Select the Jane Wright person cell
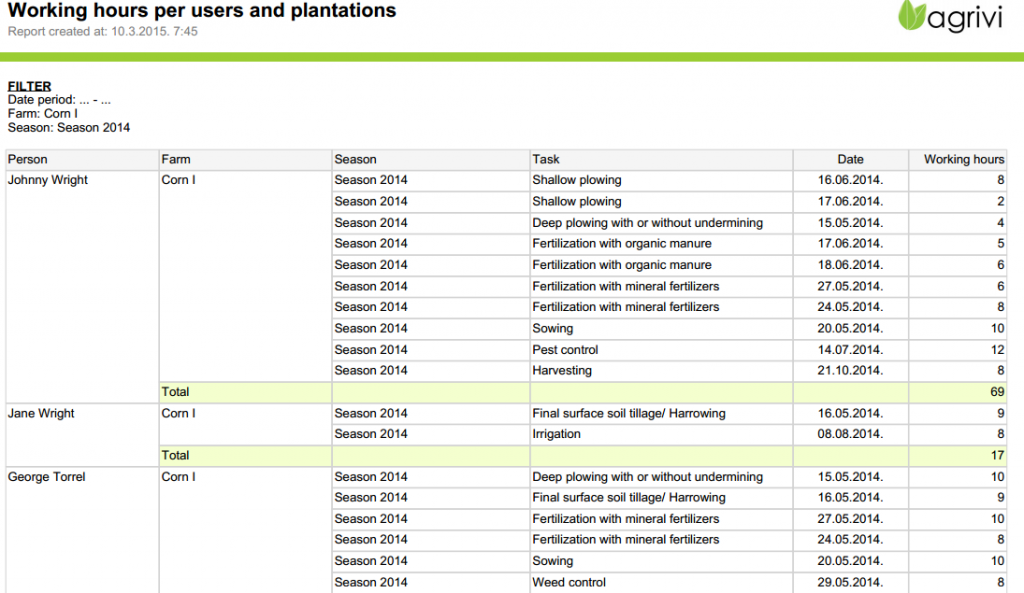The width and height of the screenshot is (1024, 593). click(41, 413)
